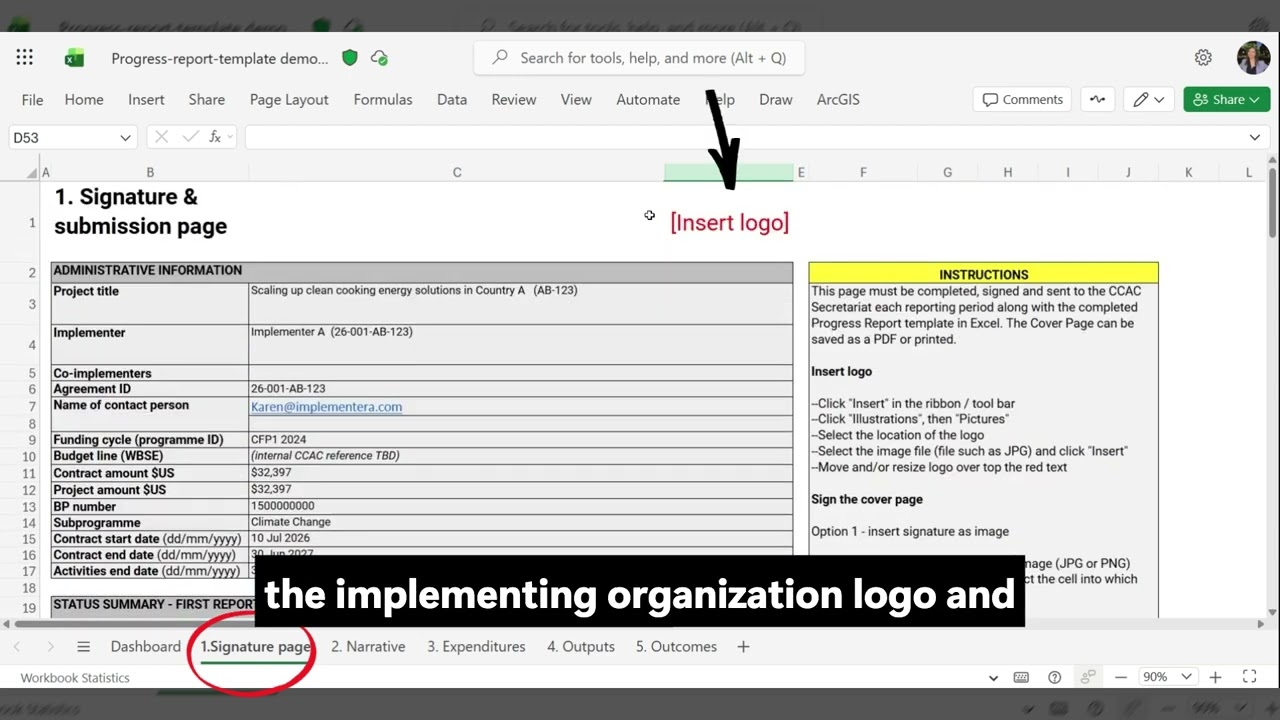Image resolution: width=1280 pixels, height=720 pixels.
Task: Open the app launcher grid
Action: coord(25,58)
